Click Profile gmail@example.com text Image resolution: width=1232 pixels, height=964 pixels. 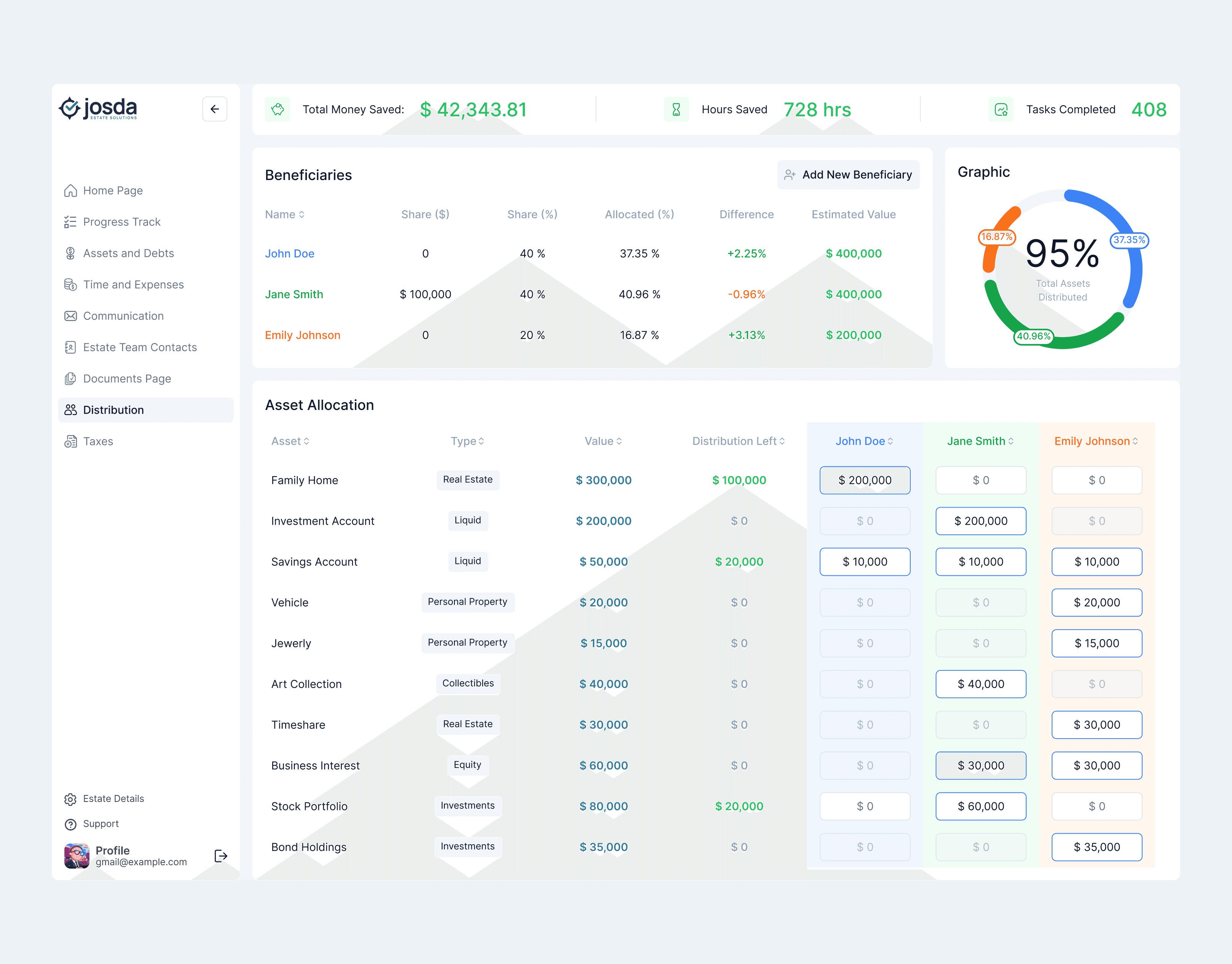(141, 862)
